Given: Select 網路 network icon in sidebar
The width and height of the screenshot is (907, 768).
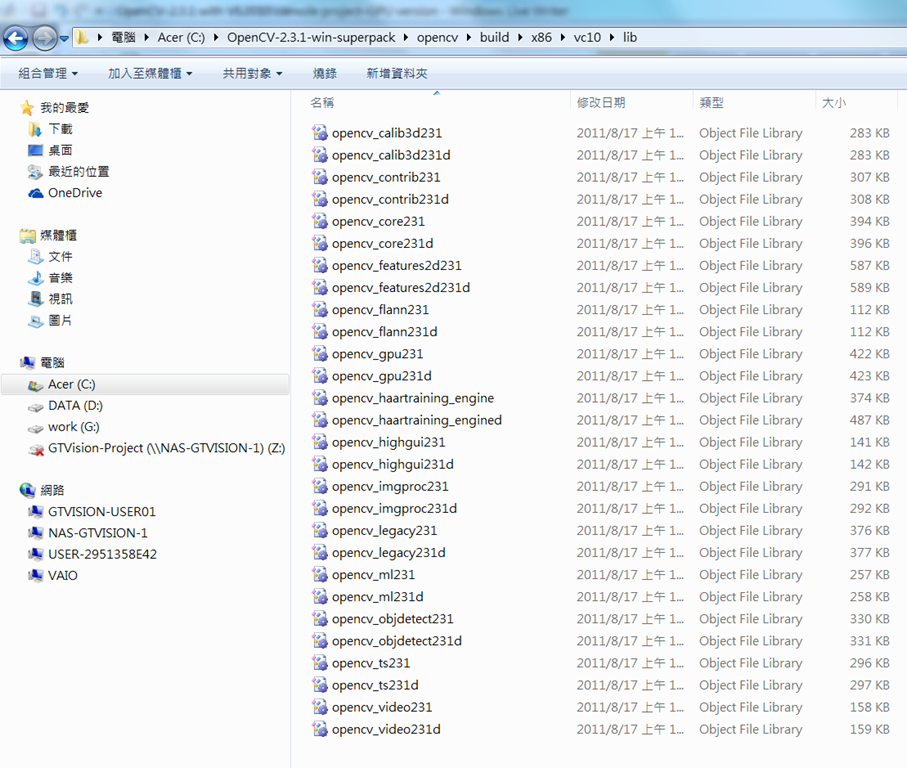Looking at the screenshot, I should click(27, 490).
